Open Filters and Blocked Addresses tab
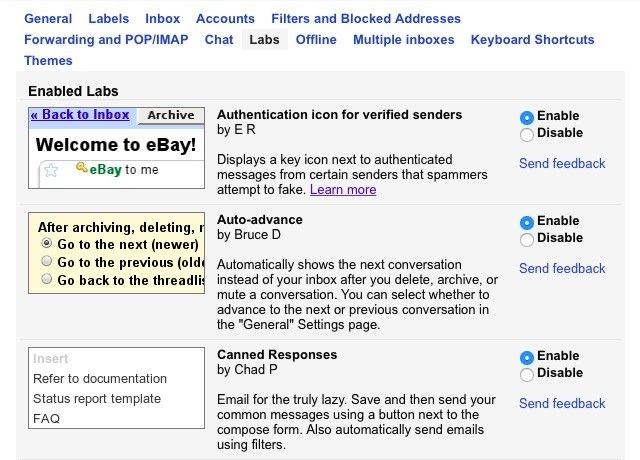The width and height of the screenshot is (640, 460). click(x=366, y=18)
